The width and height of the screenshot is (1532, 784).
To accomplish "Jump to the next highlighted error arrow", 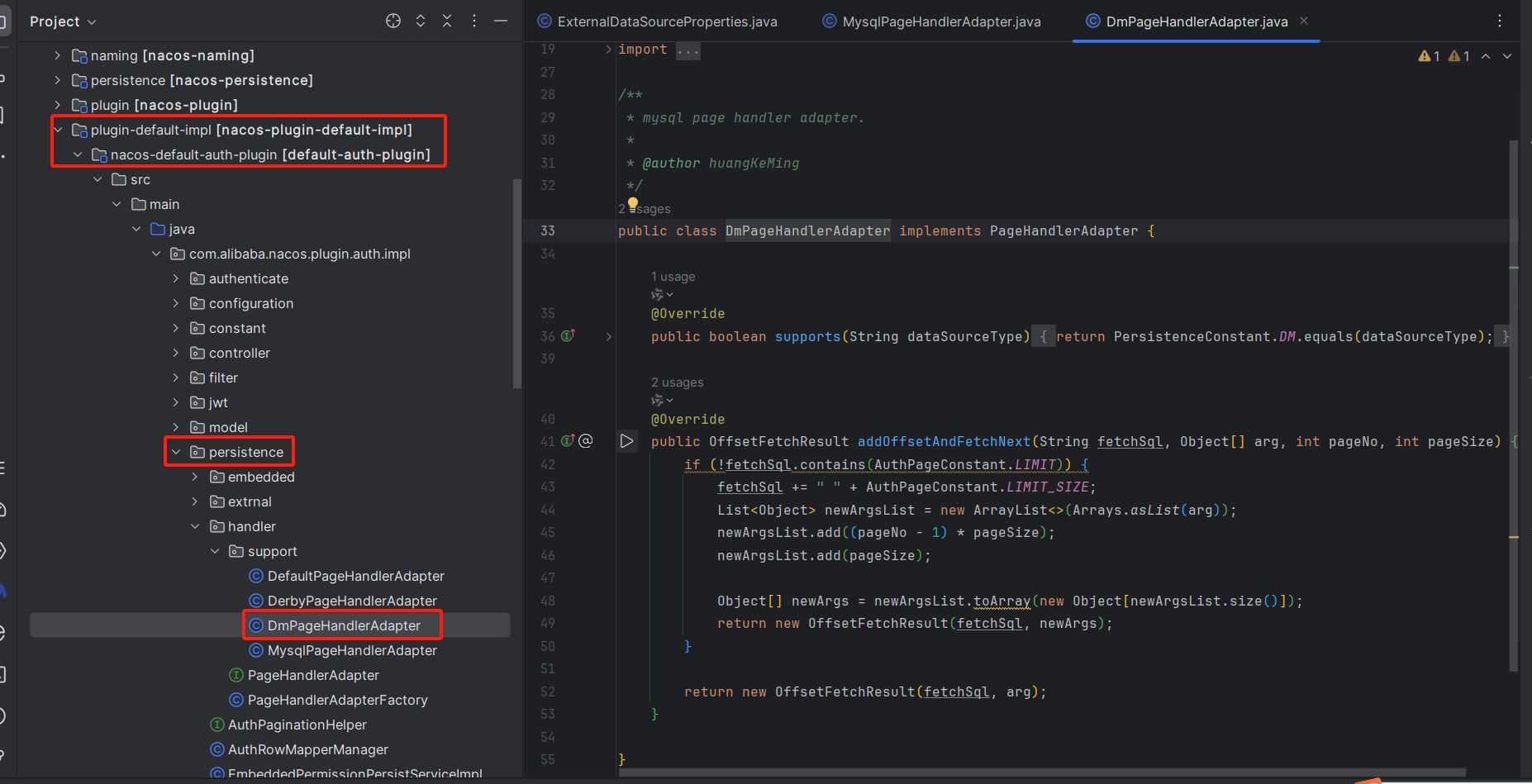I will (1507, 56).
